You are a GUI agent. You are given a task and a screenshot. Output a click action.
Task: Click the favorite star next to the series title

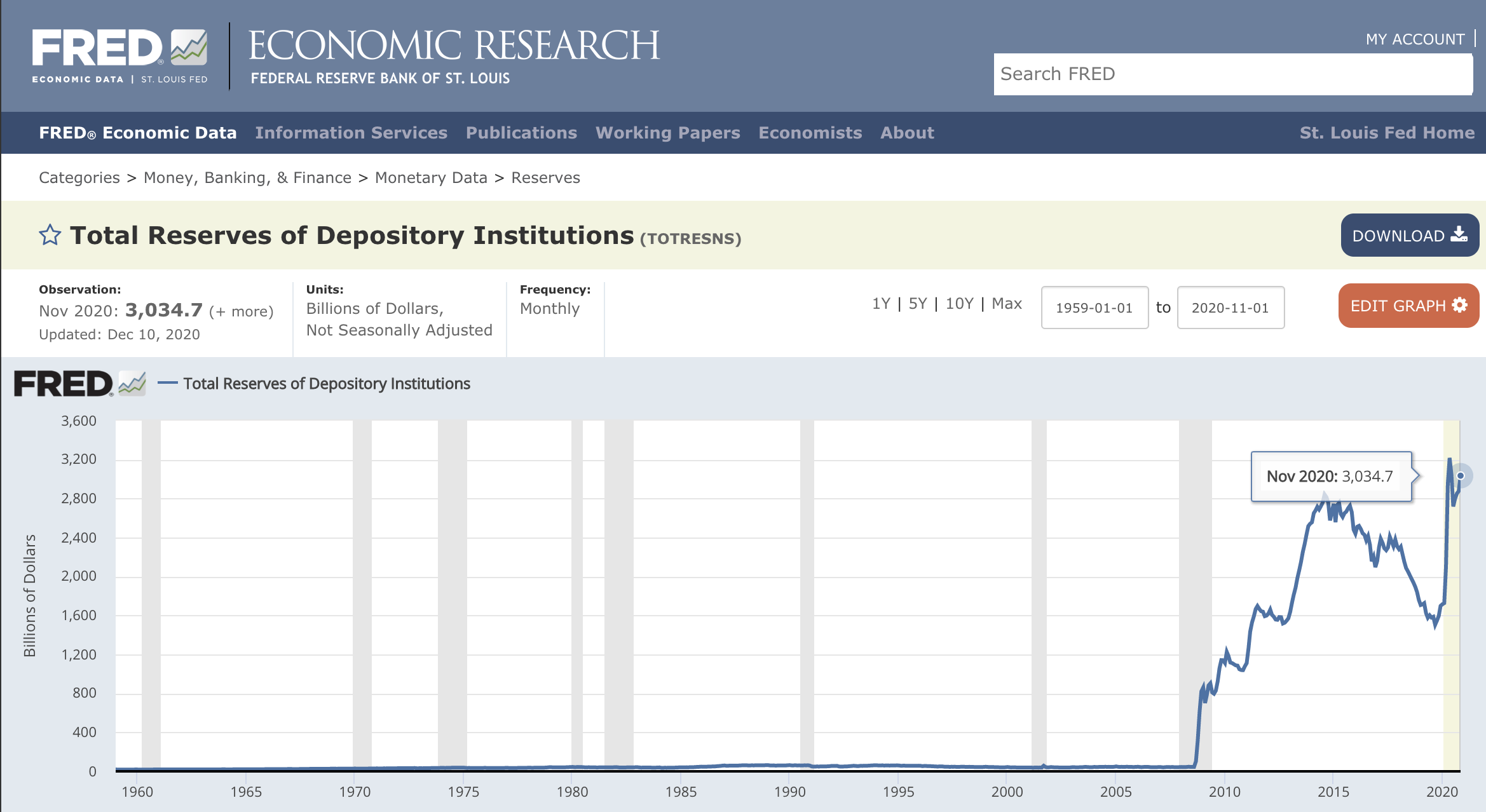(50, 235)
